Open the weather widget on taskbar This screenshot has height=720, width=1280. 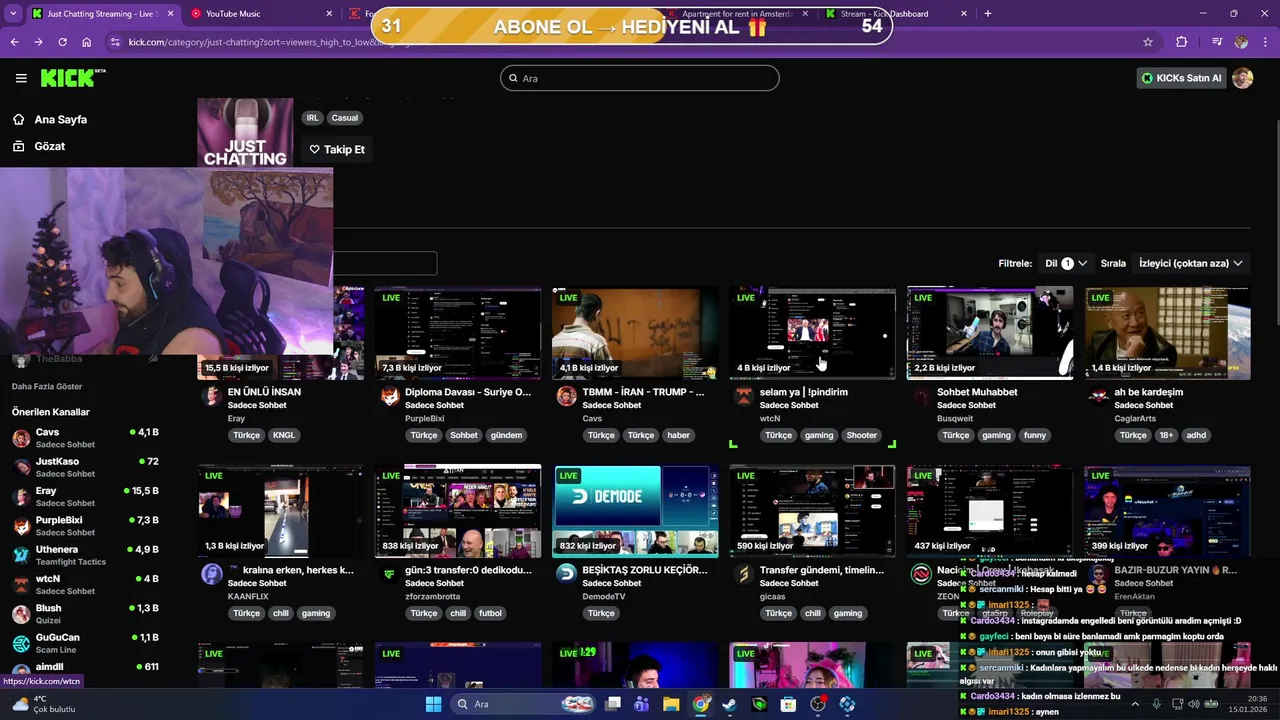(x=45, y=704)
